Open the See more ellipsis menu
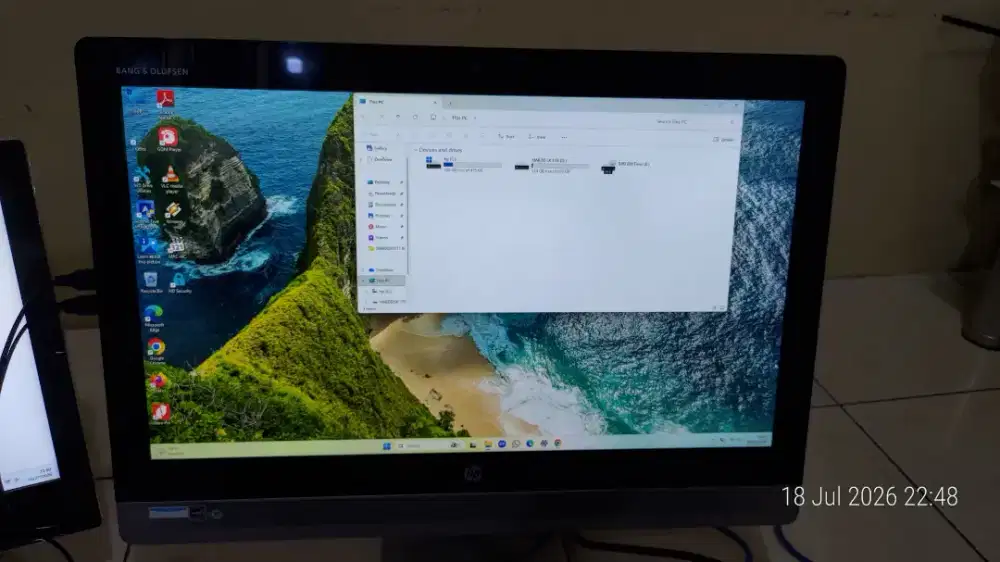The image size is (1000, 562). coord(564,137)
